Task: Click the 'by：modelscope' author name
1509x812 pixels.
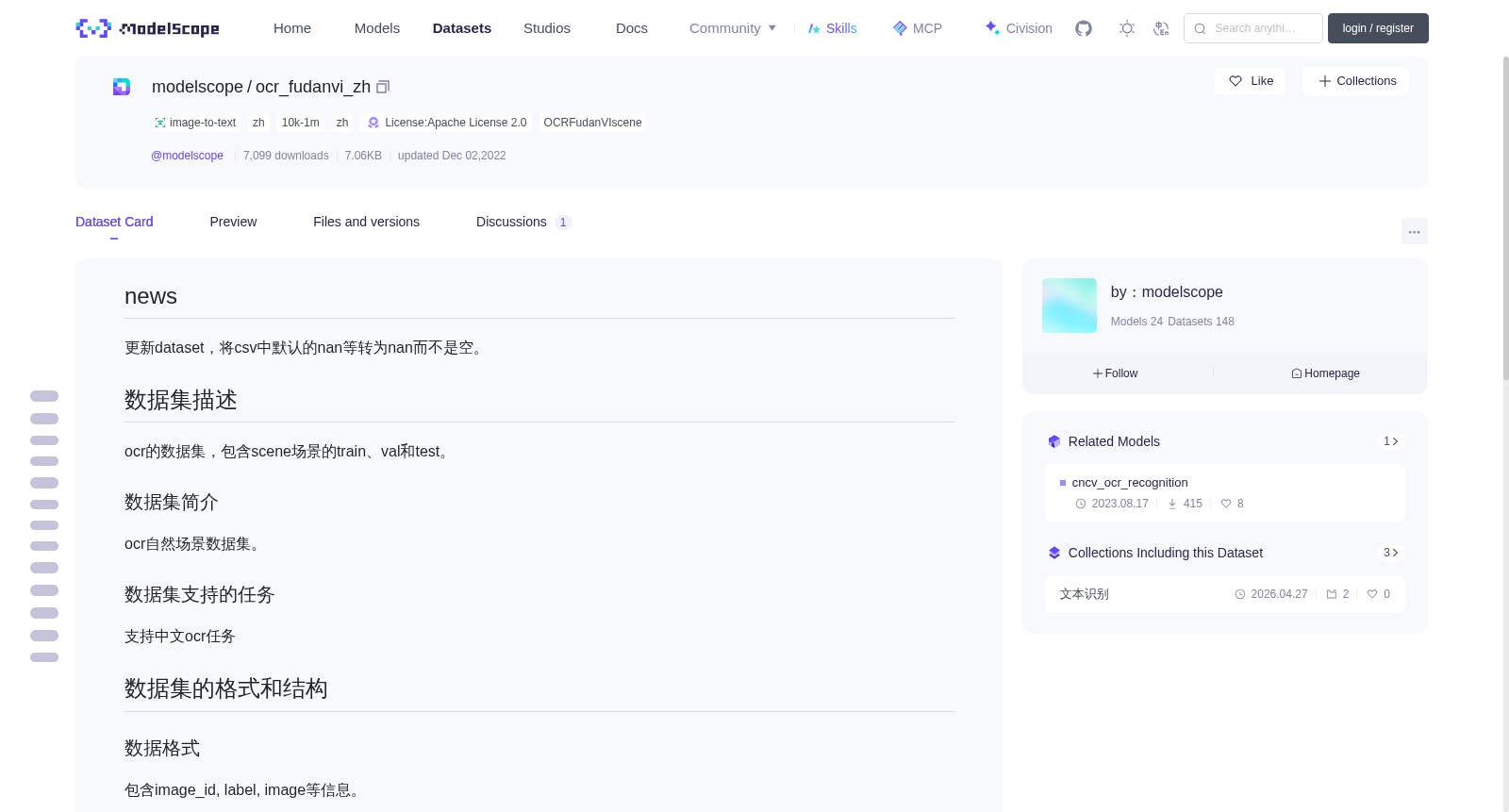Action: coord(1167,292)
